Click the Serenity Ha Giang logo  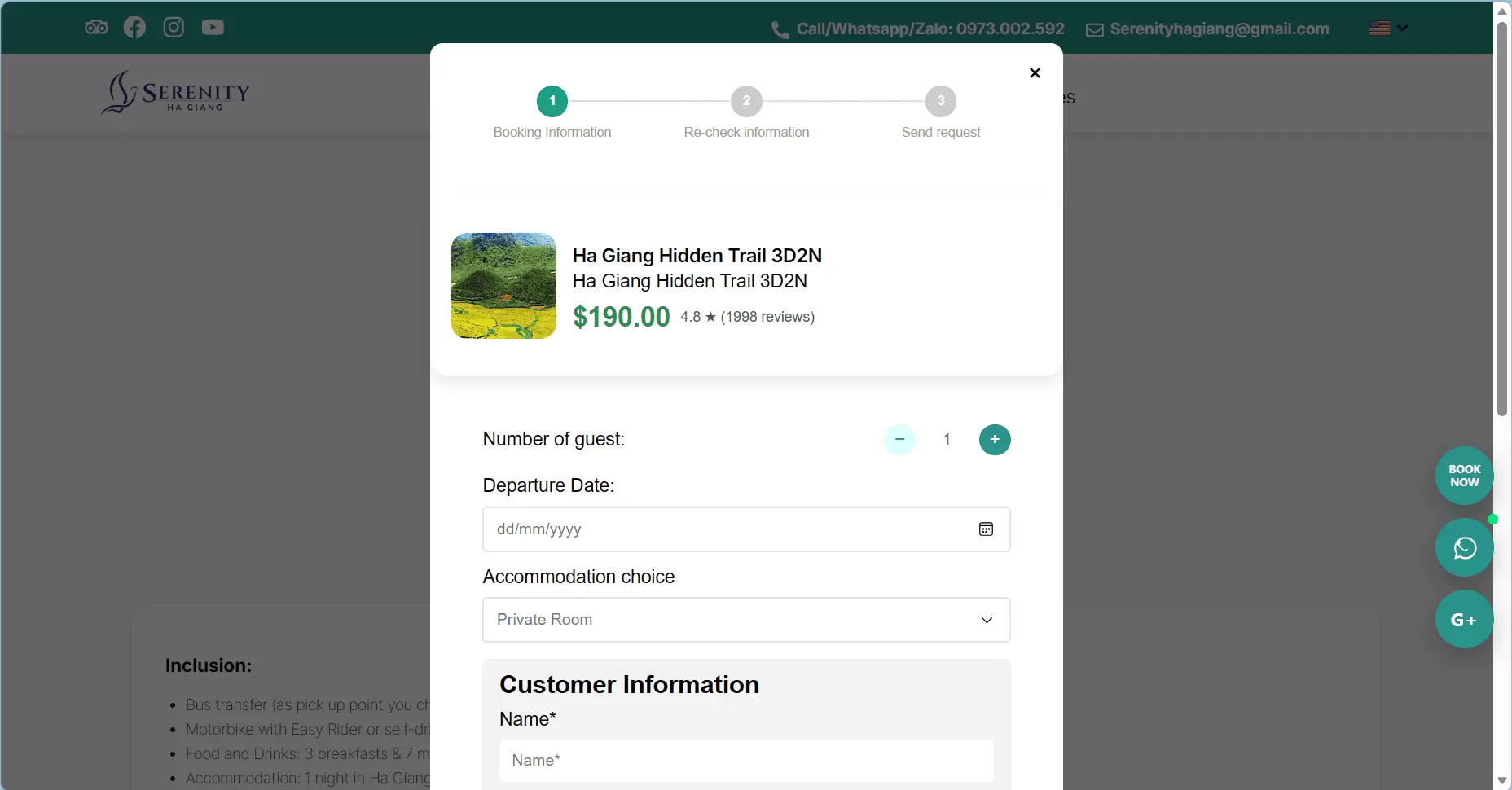pyautogui.click(x=175, y=93)
